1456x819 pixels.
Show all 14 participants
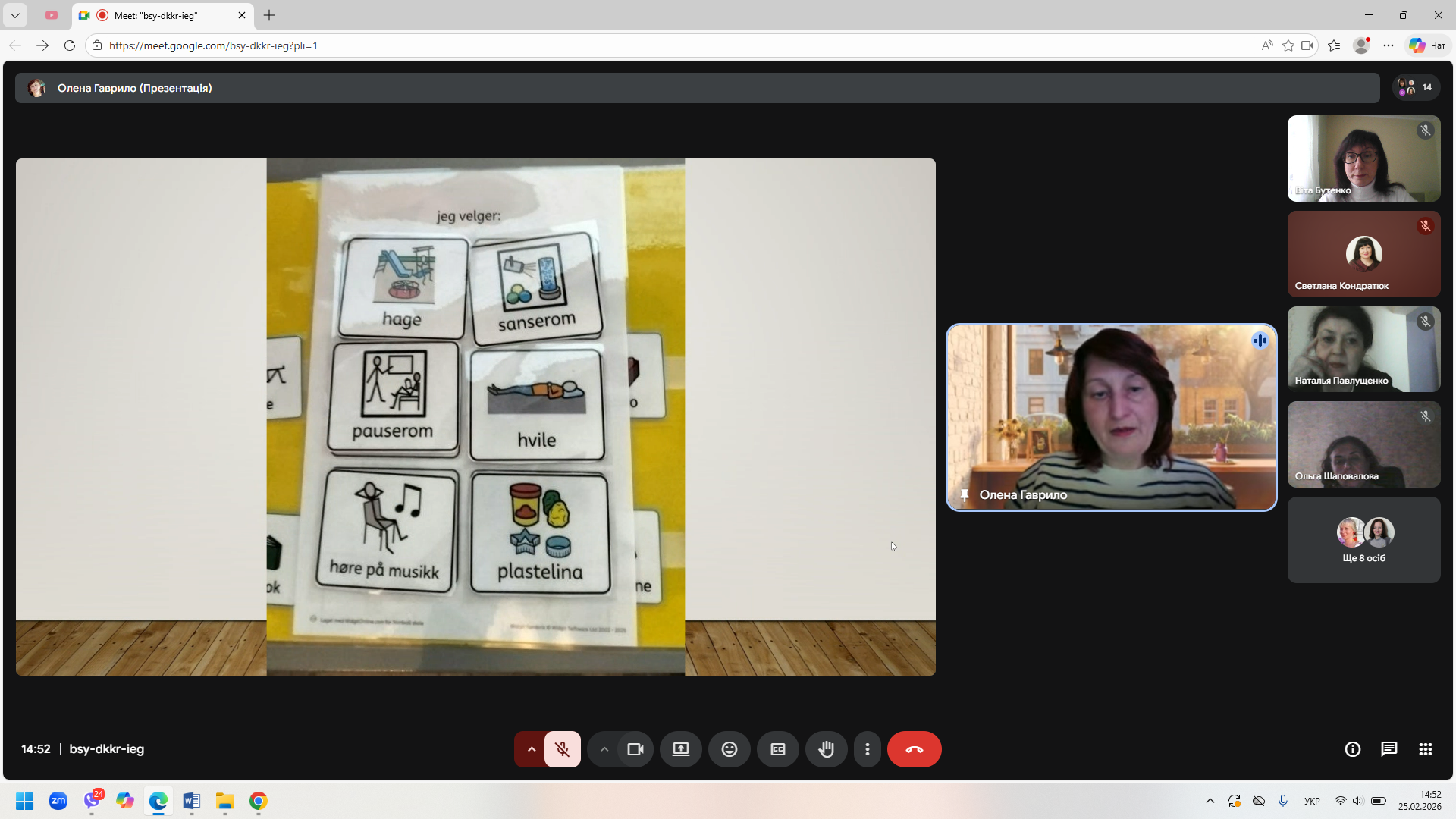(x=1416, y=87)
